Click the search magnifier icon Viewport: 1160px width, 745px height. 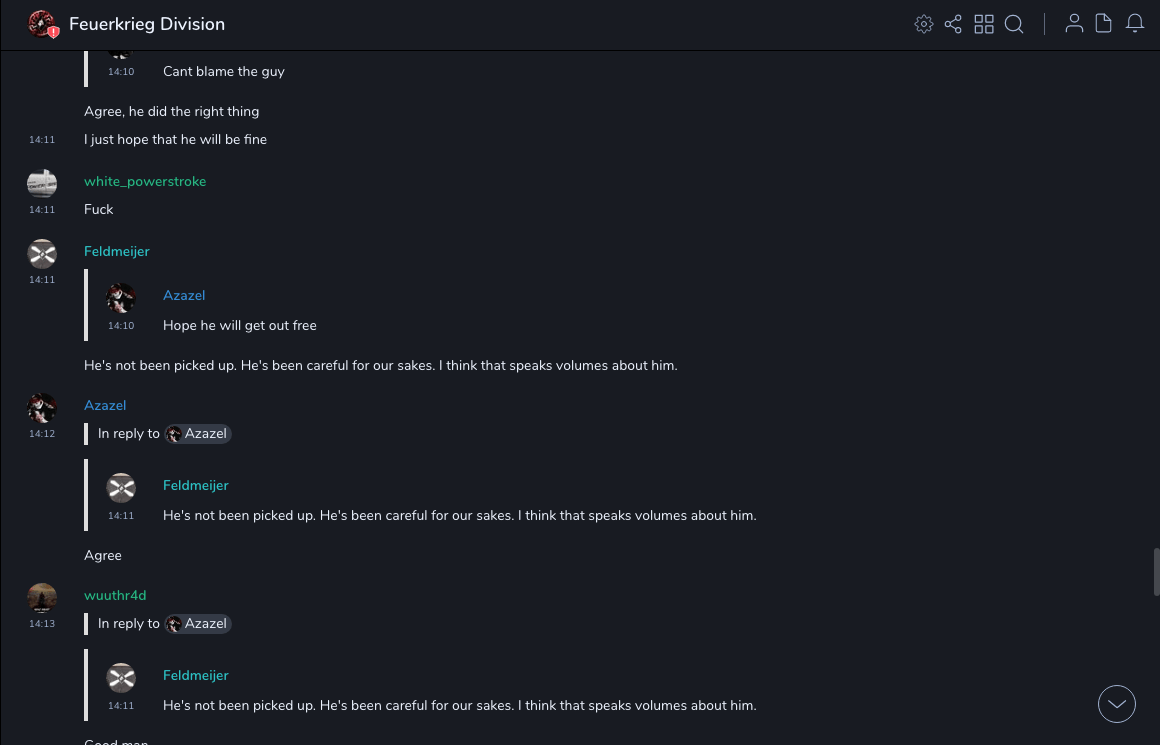coord(1014,24)
